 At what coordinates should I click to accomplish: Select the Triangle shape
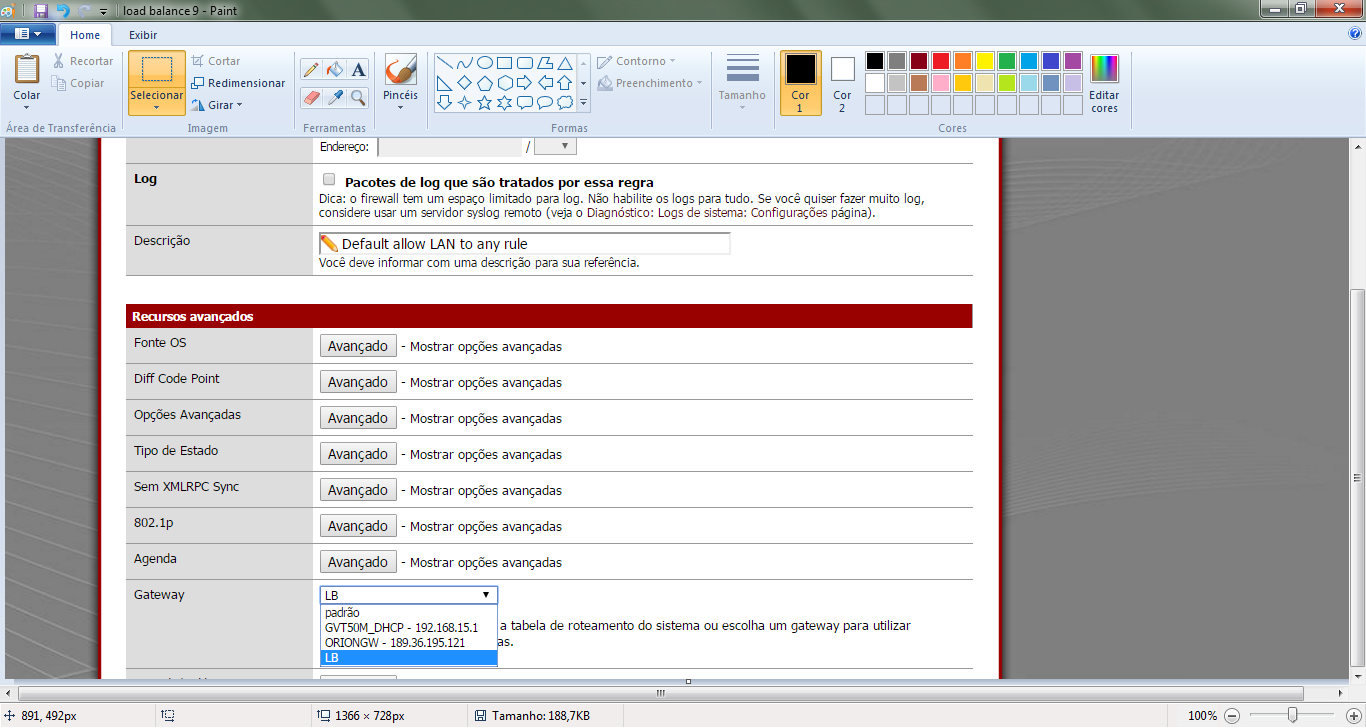point(565,63)
